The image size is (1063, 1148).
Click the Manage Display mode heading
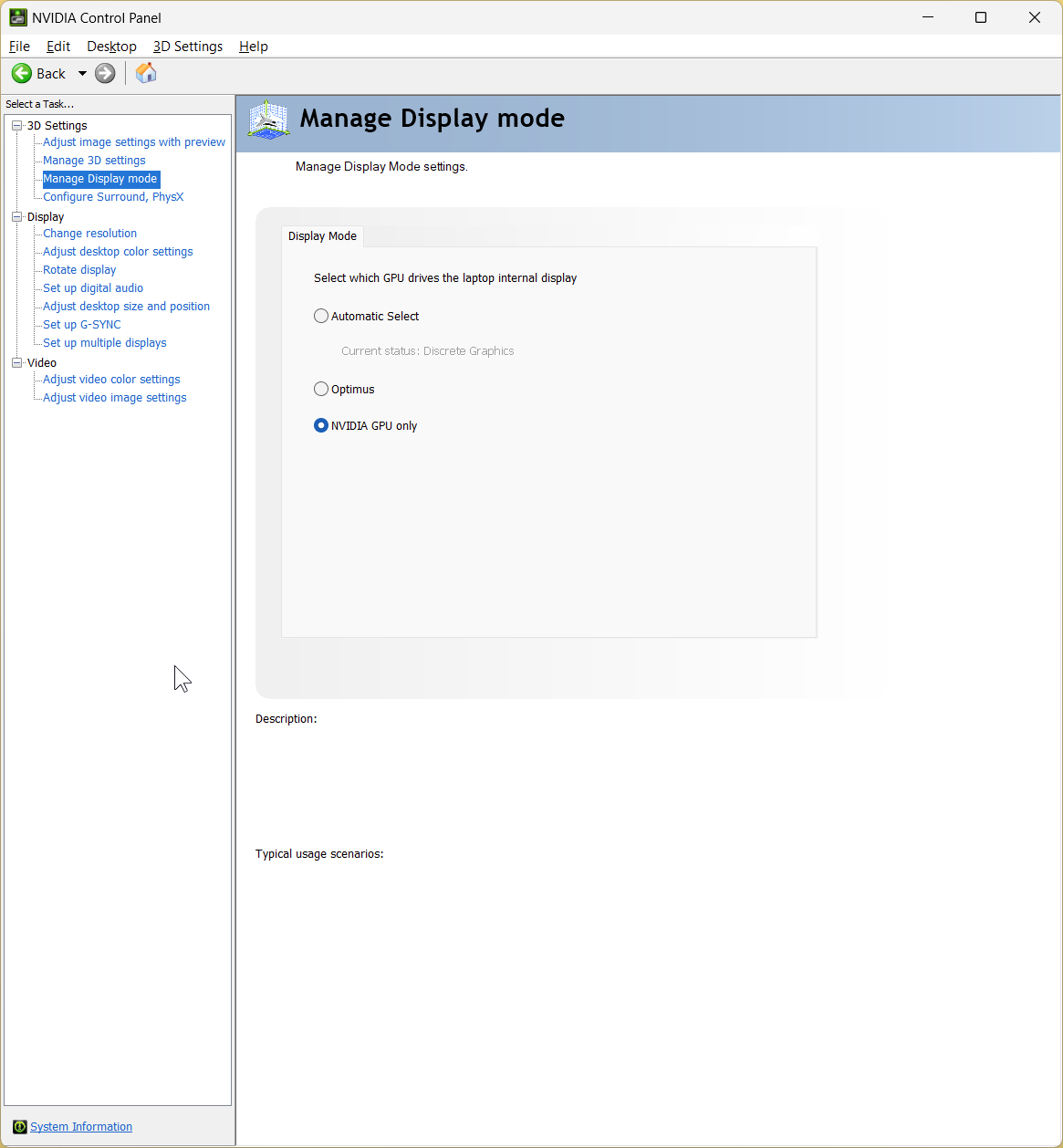(432, 119)
